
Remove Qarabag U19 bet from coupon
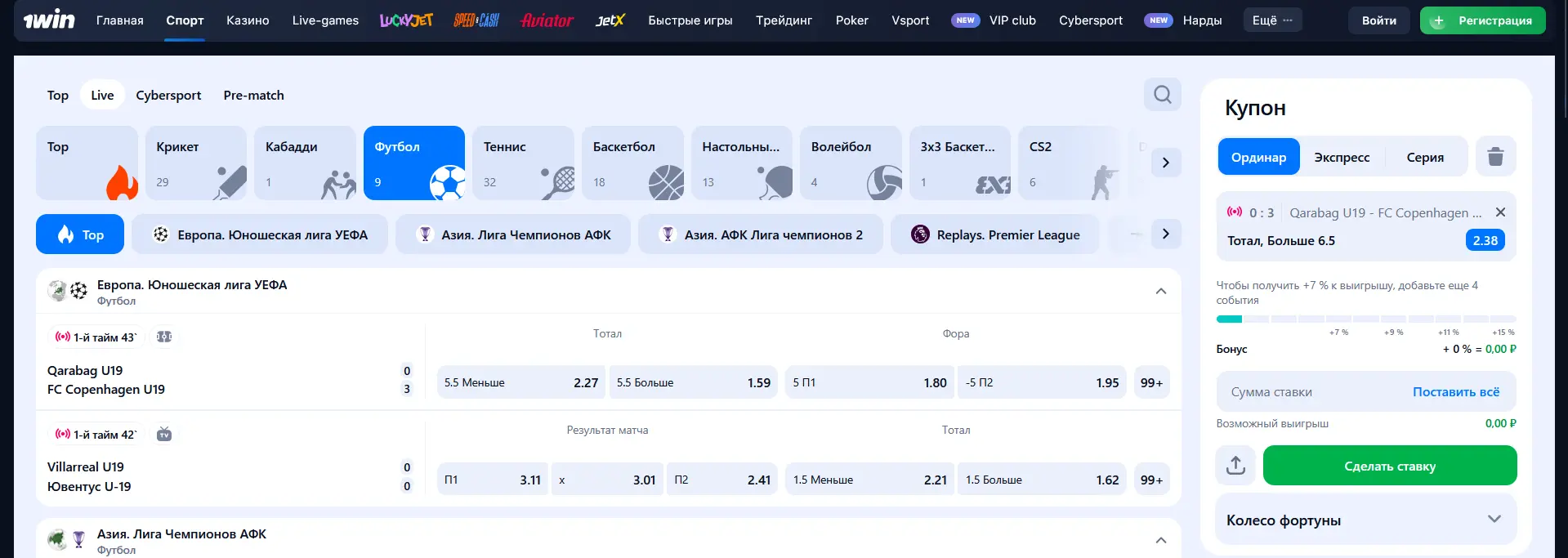click(1500, 212)
